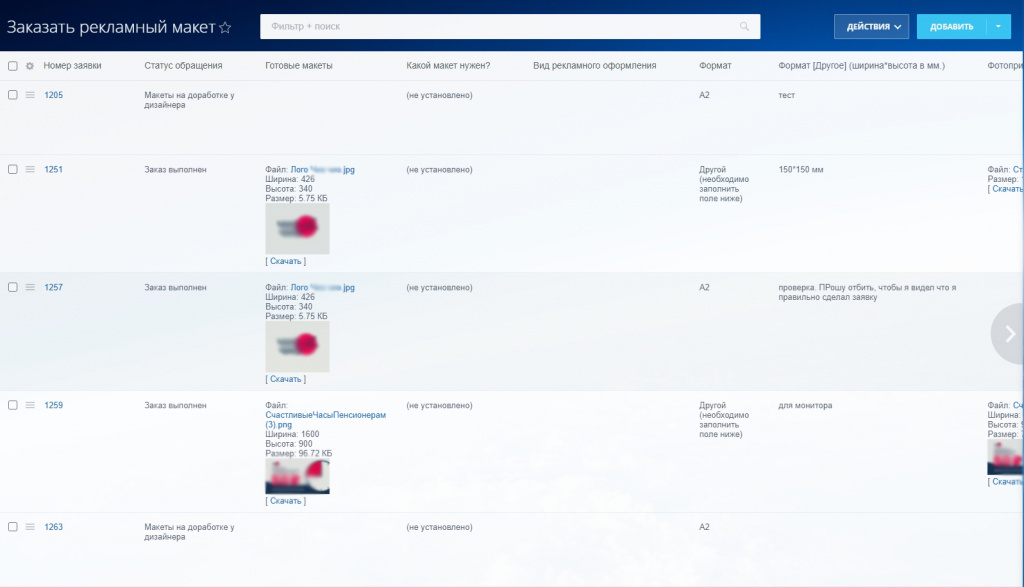This screenshot has width=1024, height=587.
Task: Select 'Заказ выполнен' status in row 1259
Action: pyautogui.click(x=175, y=405)
